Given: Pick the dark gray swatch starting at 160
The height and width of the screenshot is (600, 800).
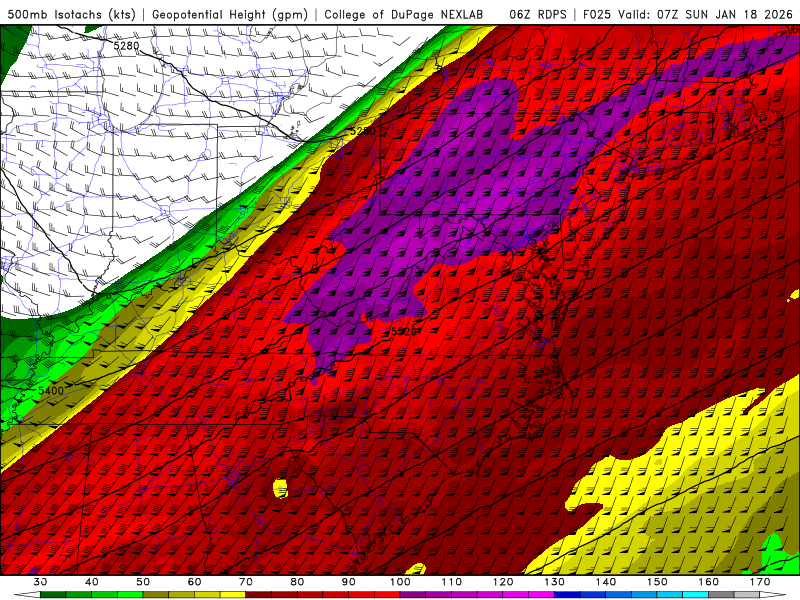Looking at the screenshot, I should coord(721,594).
